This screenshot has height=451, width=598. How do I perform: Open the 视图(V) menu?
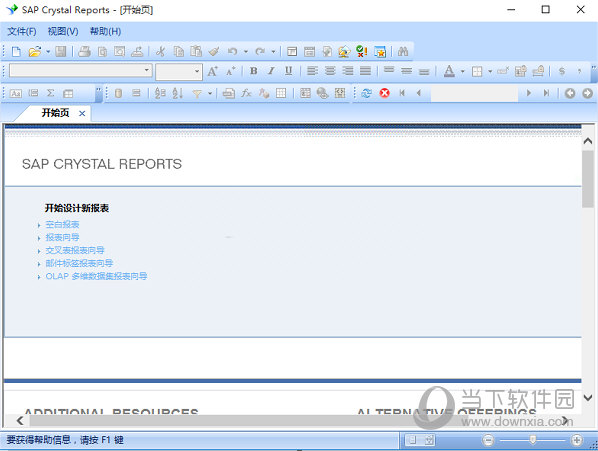(x=63, y=31)
